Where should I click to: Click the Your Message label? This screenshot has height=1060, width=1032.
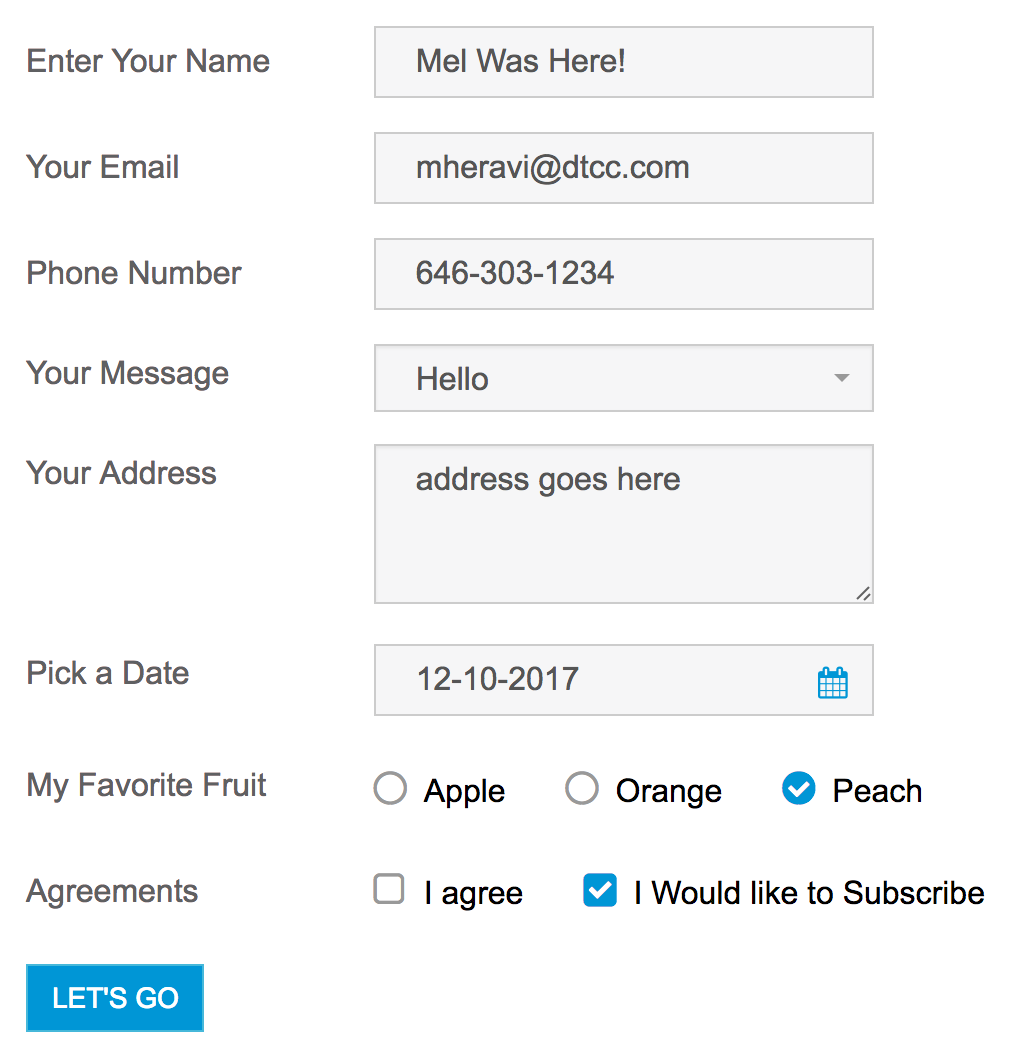point(128,374)
